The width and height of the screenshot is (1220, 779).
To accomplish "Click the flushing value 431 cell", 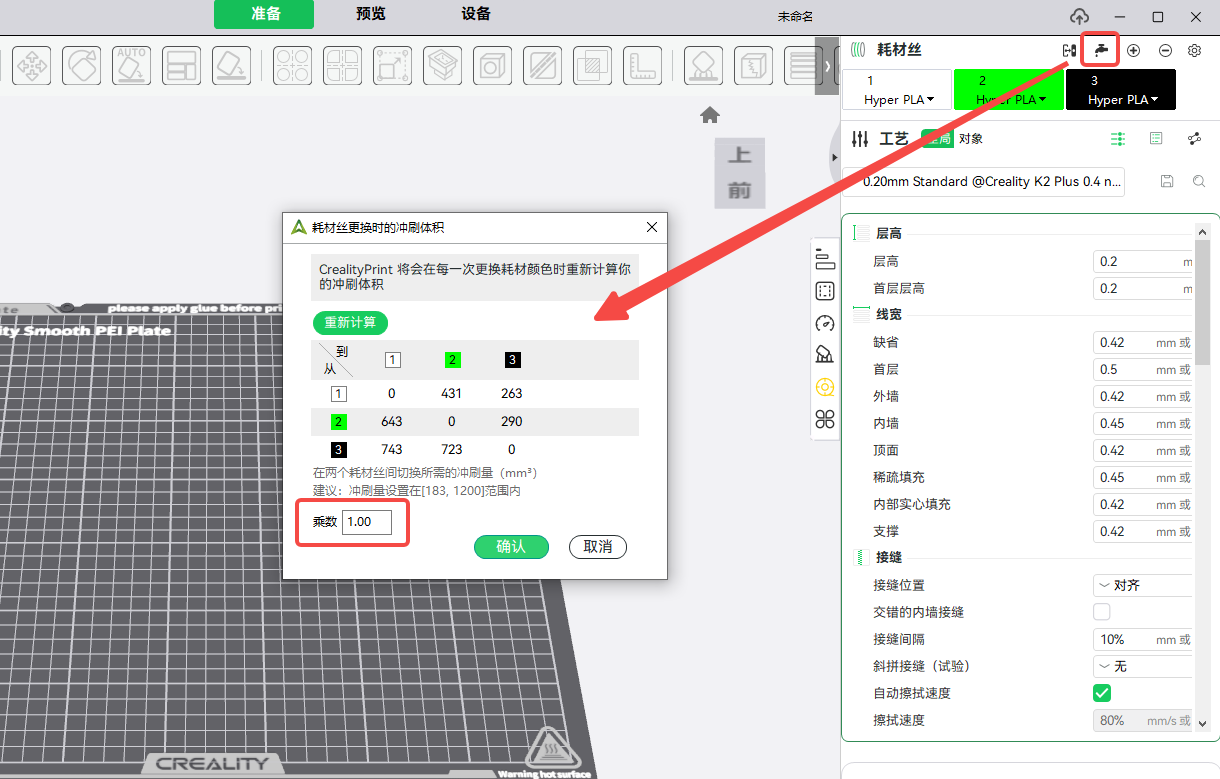I will [x=452, y=393].
